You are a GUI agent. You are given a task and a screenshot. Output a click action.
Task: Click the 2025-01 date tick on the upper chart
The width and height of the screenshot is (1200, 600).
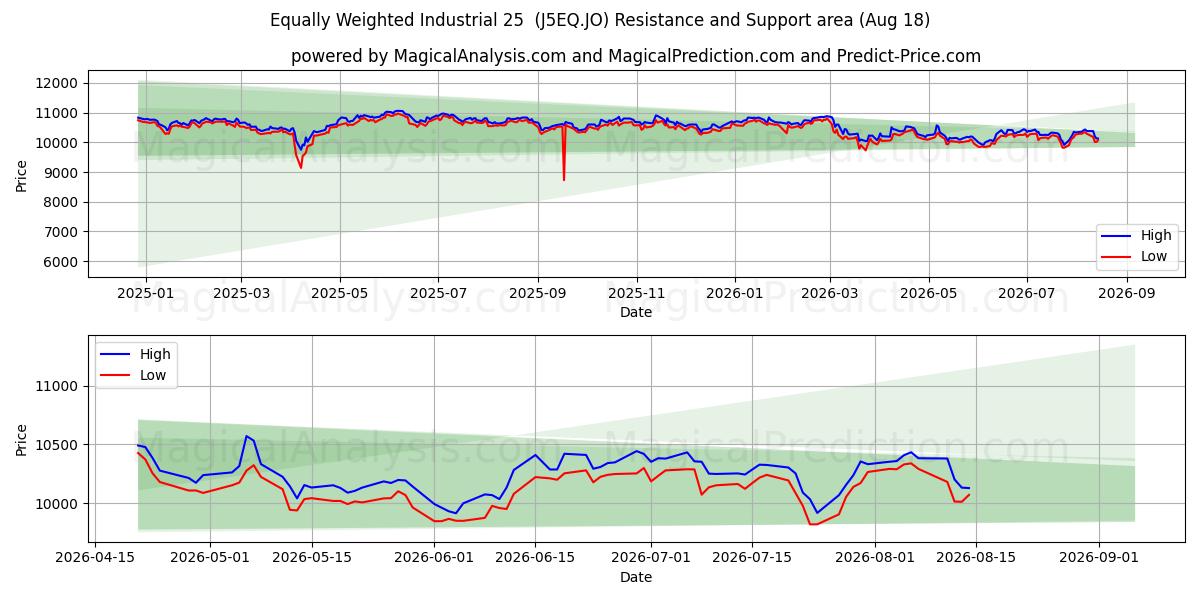tap(146, 294)
